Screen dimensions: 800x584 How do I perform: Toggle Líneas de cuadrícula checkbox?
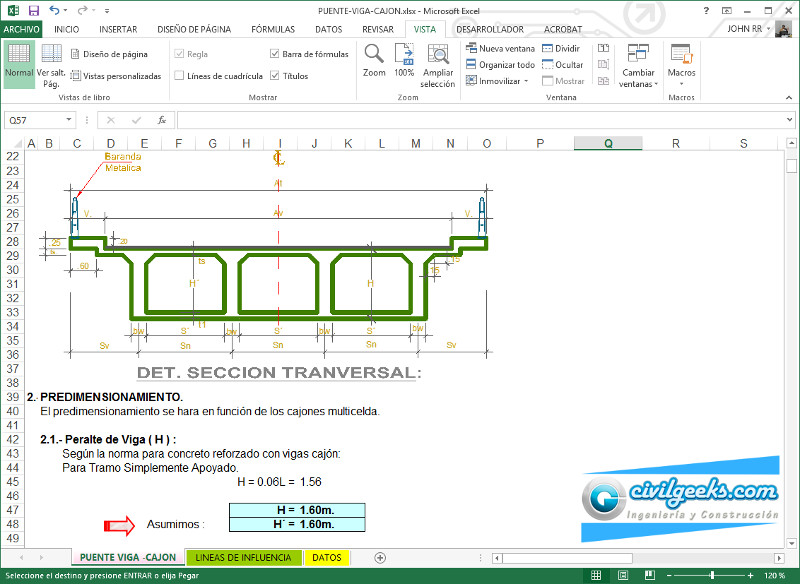click(x=179, y=76)
